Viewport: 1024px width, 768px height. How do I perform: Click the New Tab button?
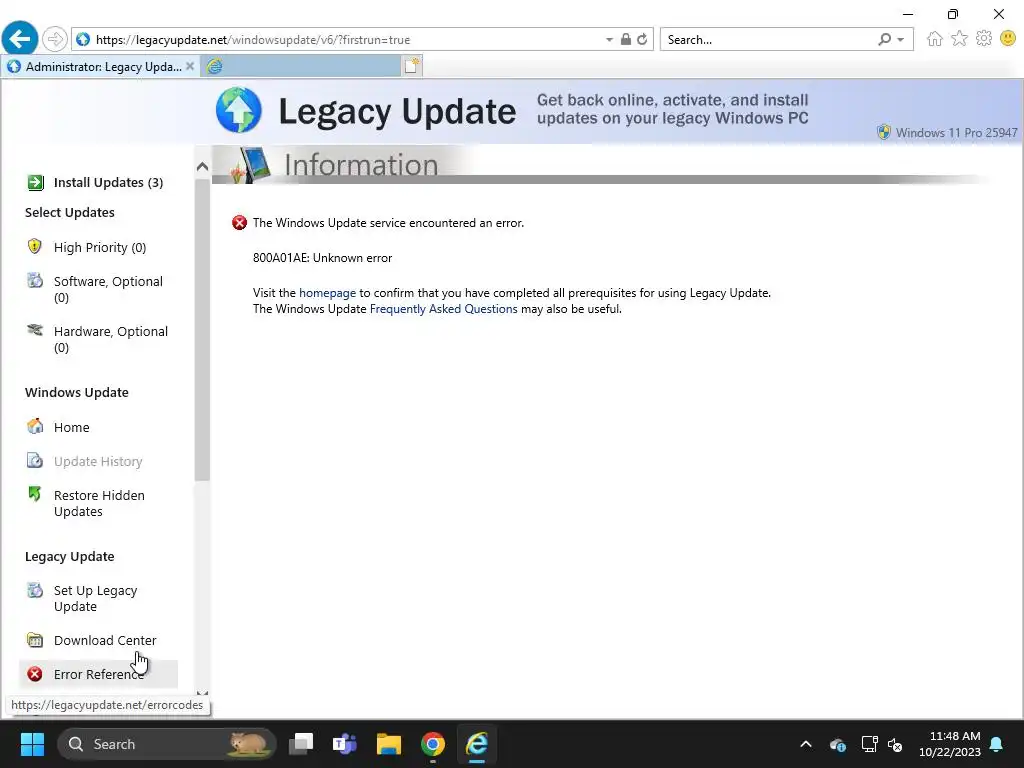coord(412,66)
